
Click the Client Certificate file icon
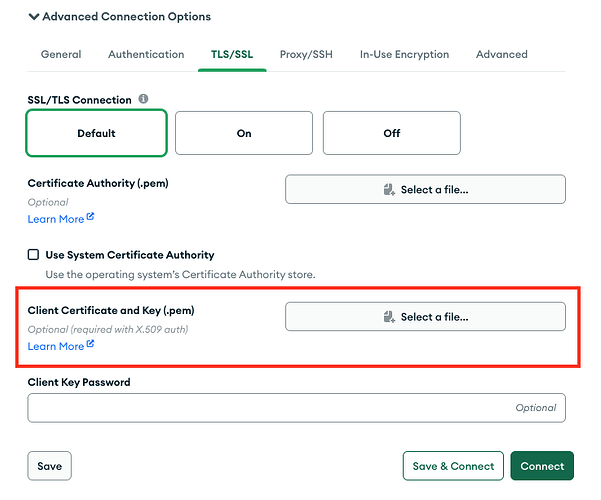tap(389, 317)
